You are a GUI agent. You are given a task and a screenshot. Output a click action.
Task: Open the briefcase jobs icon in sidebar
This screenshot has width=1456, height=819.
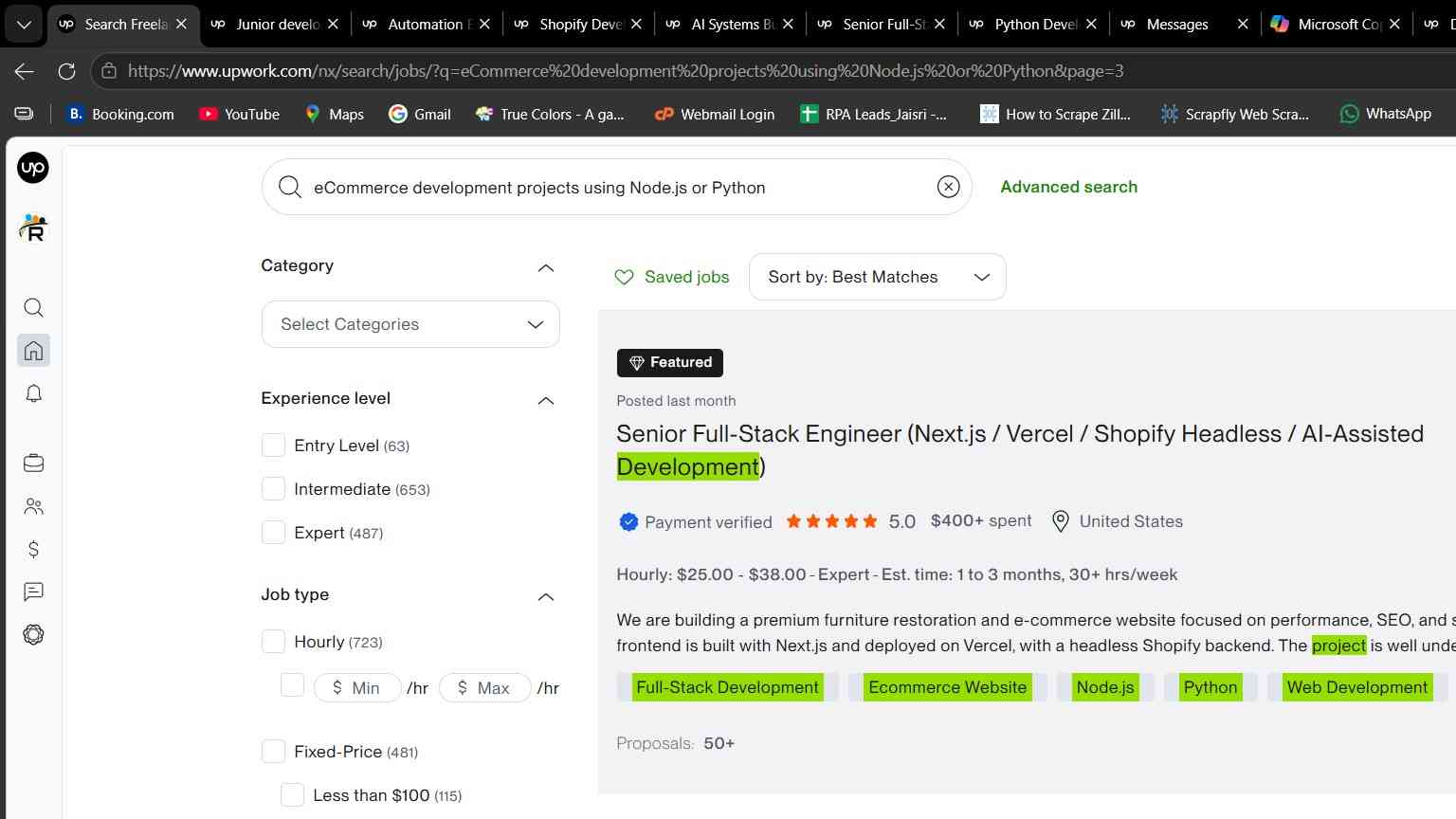[33, 463]
